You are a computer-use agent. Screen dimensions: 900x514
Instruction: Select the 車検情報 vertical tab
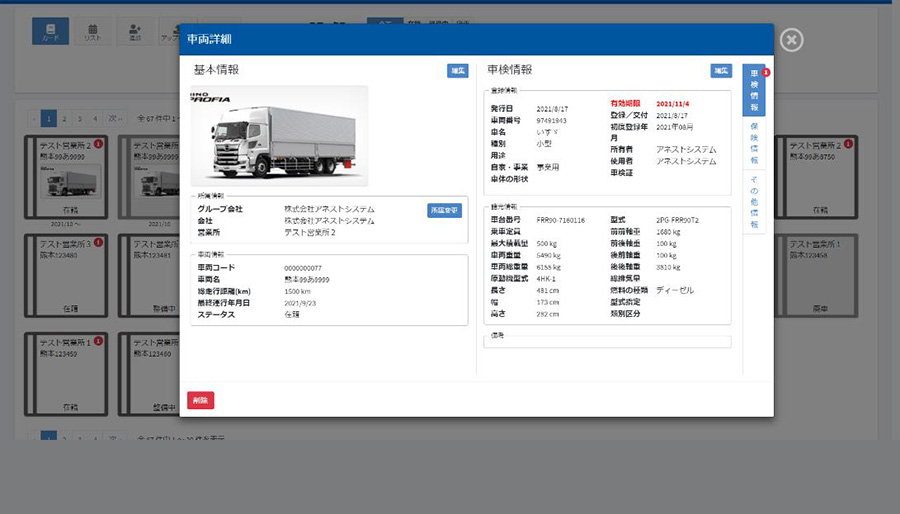754,93
